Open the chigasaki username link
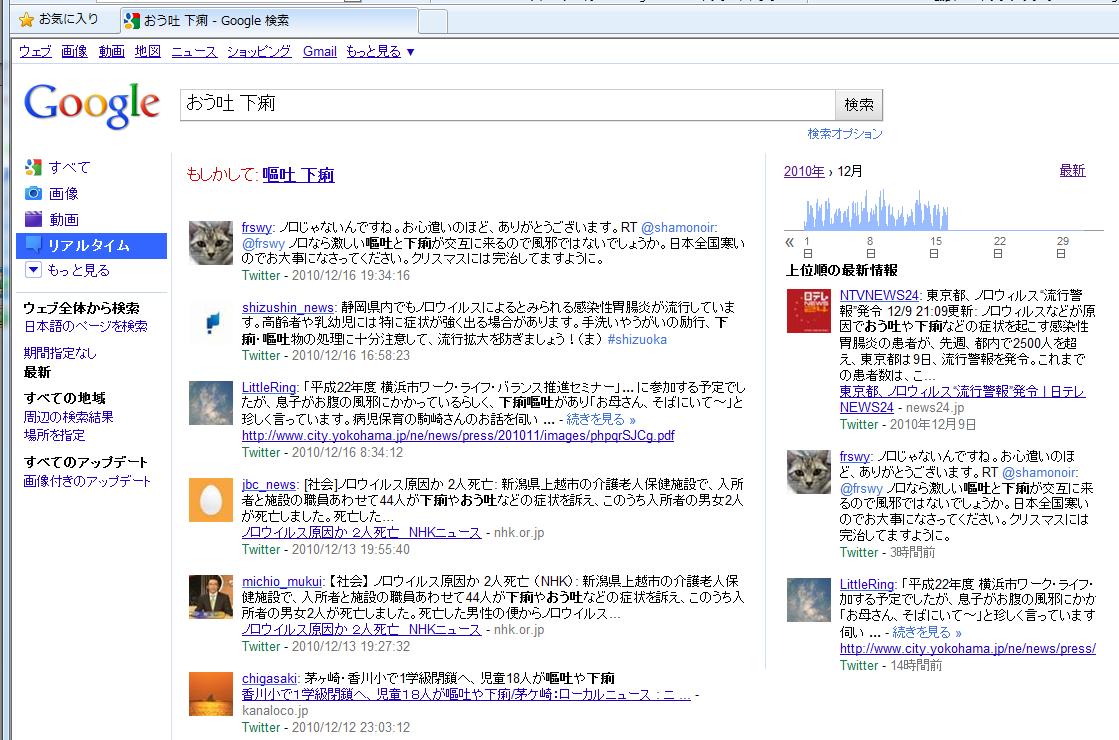 pos(269,679)
